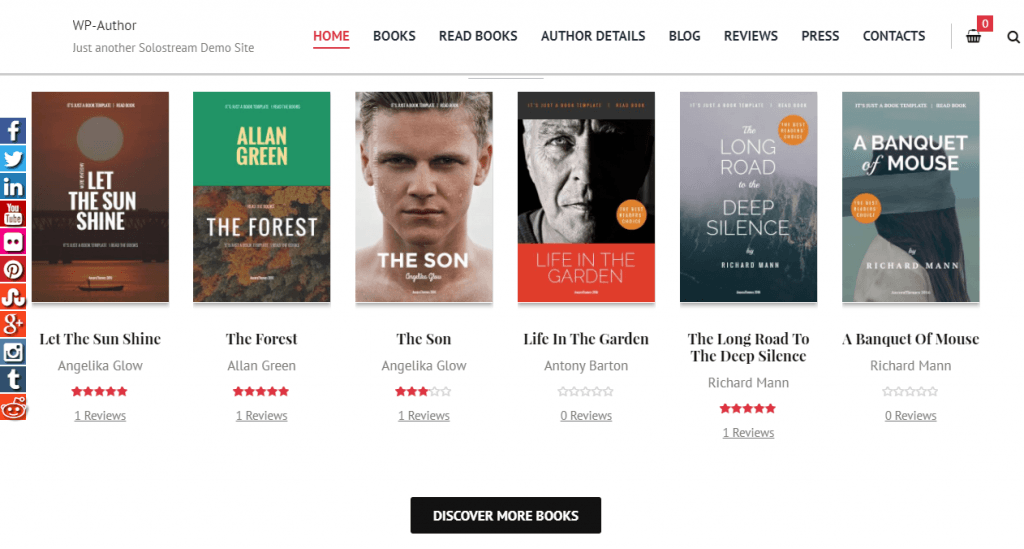Click the star rating for The Son

pos(423,392)
